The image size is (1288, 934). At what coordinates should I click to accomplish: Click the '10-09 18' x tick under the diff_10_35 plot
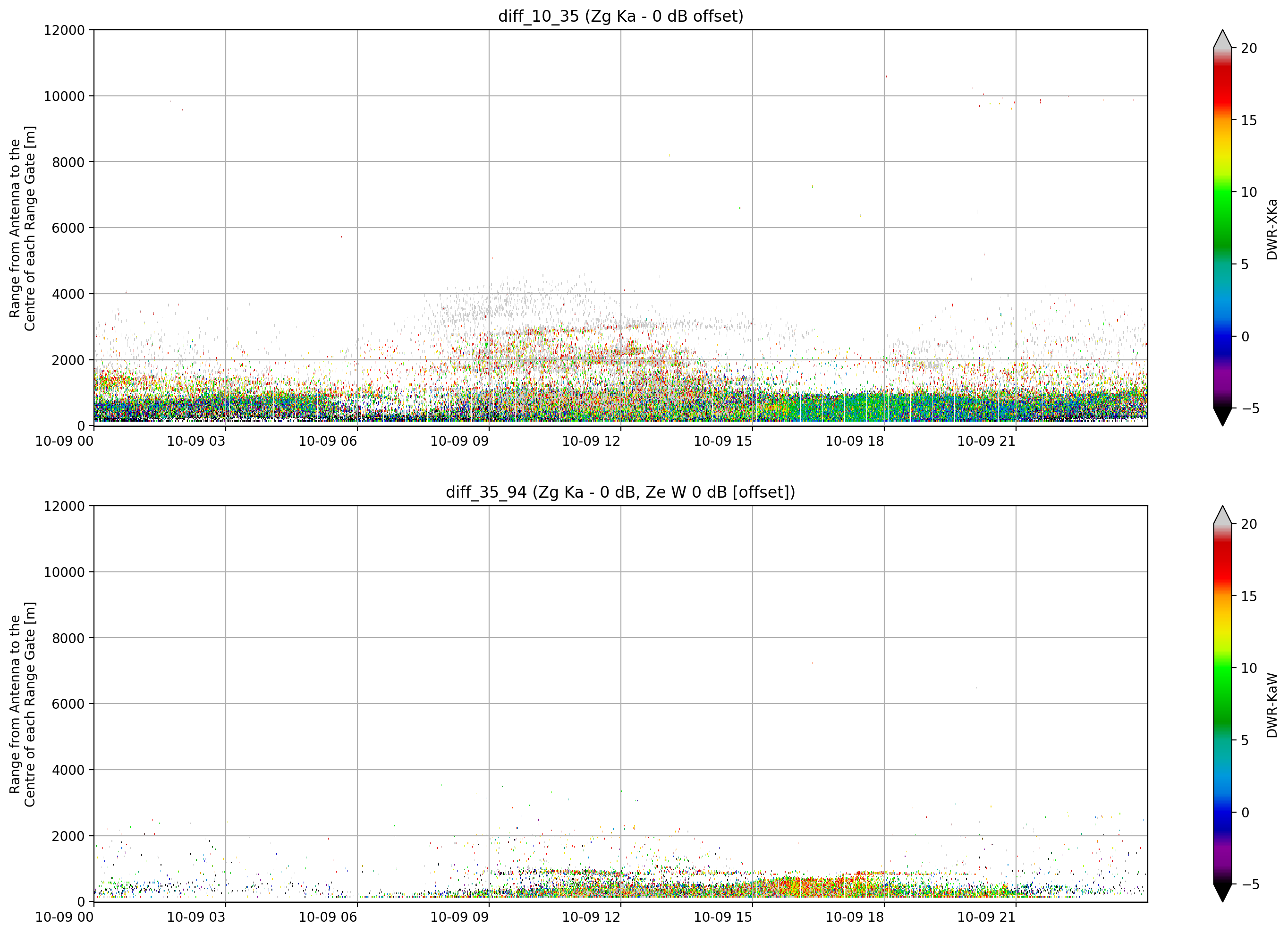pos(855,442)
